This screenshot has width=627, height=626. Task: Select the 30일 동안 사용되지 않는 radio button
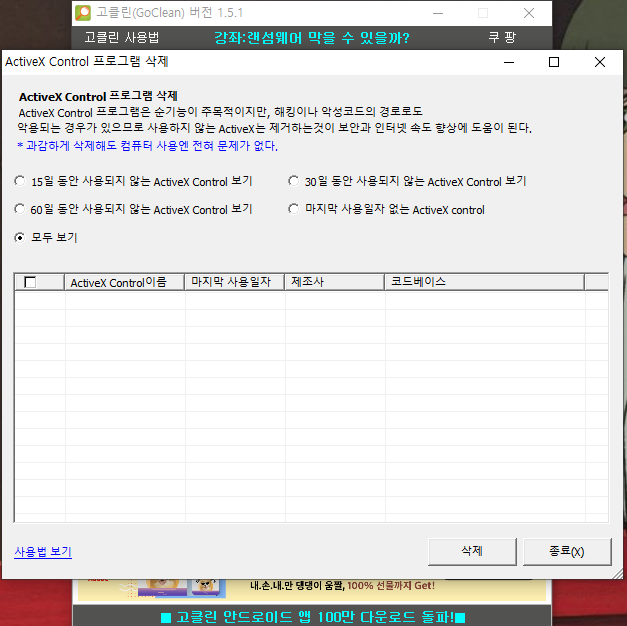tap(294, 181)
